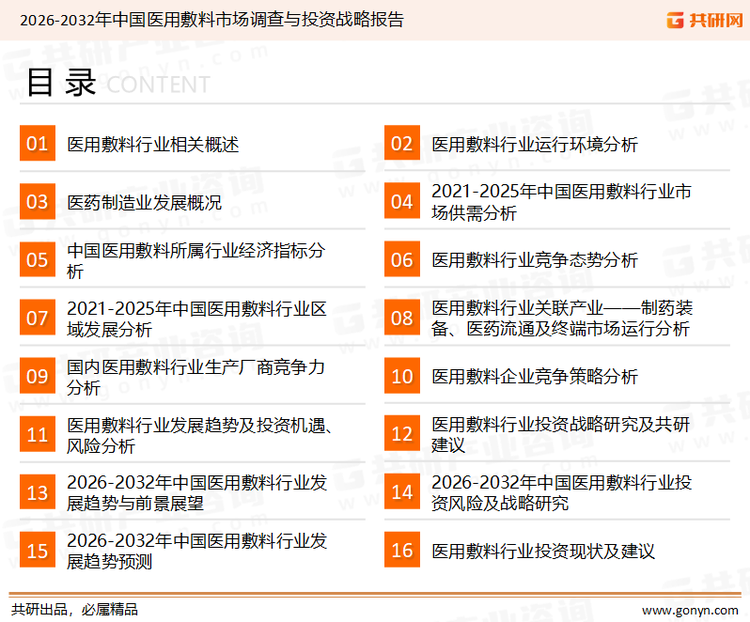Viewport: 750px width, 622px height.
Task: Click the 目录 heading
Action: [61, 83]
